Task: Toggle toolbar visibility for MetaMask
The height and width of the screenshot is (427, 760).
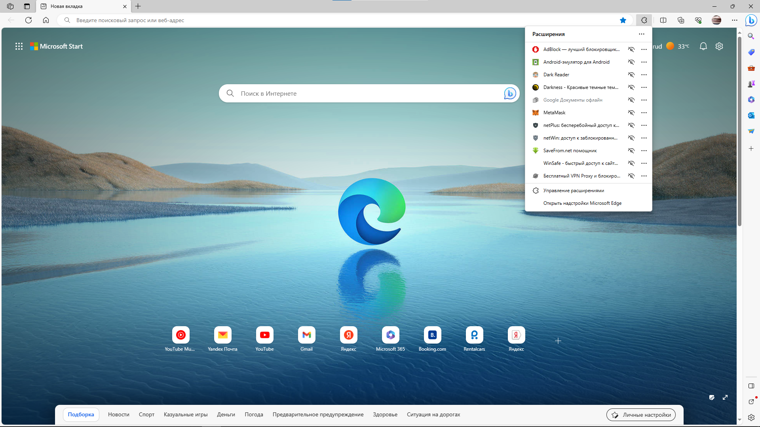Action: (631, 112)
